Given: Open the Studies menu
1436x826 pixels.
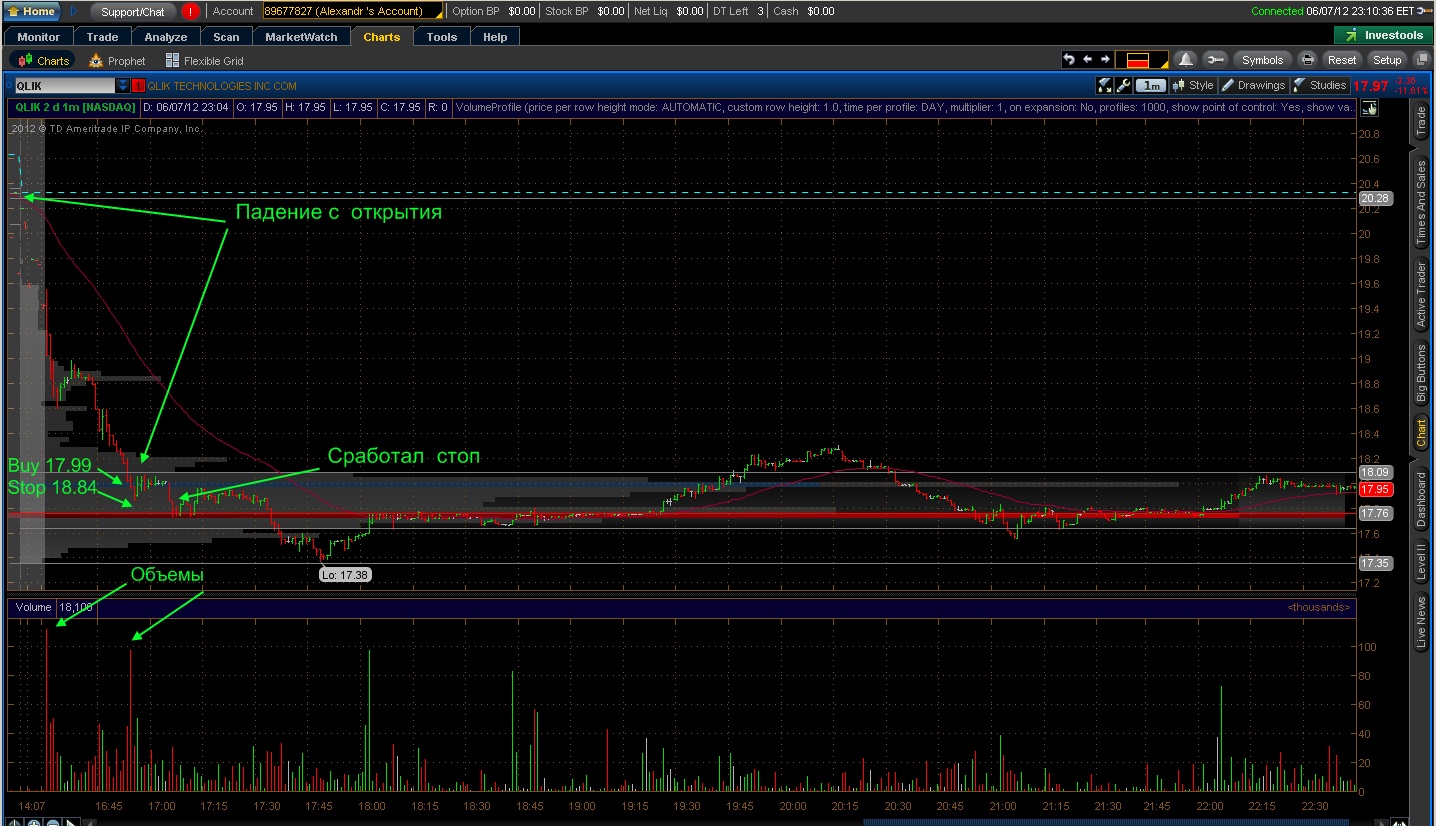Looking at the screenshot, I should 1320,85.
